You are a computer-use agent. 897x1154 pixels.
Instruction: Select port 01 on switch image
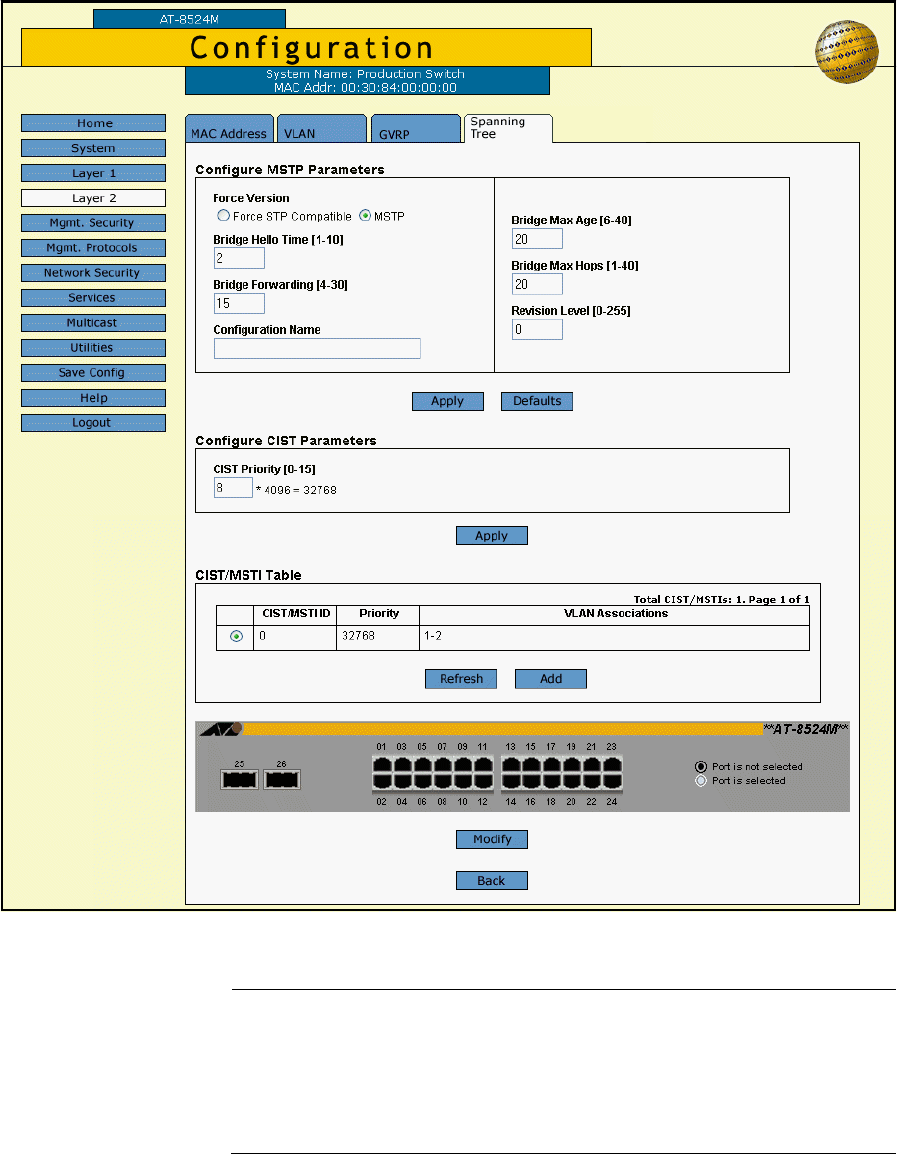pyautogui.click(x=381, y=763)
